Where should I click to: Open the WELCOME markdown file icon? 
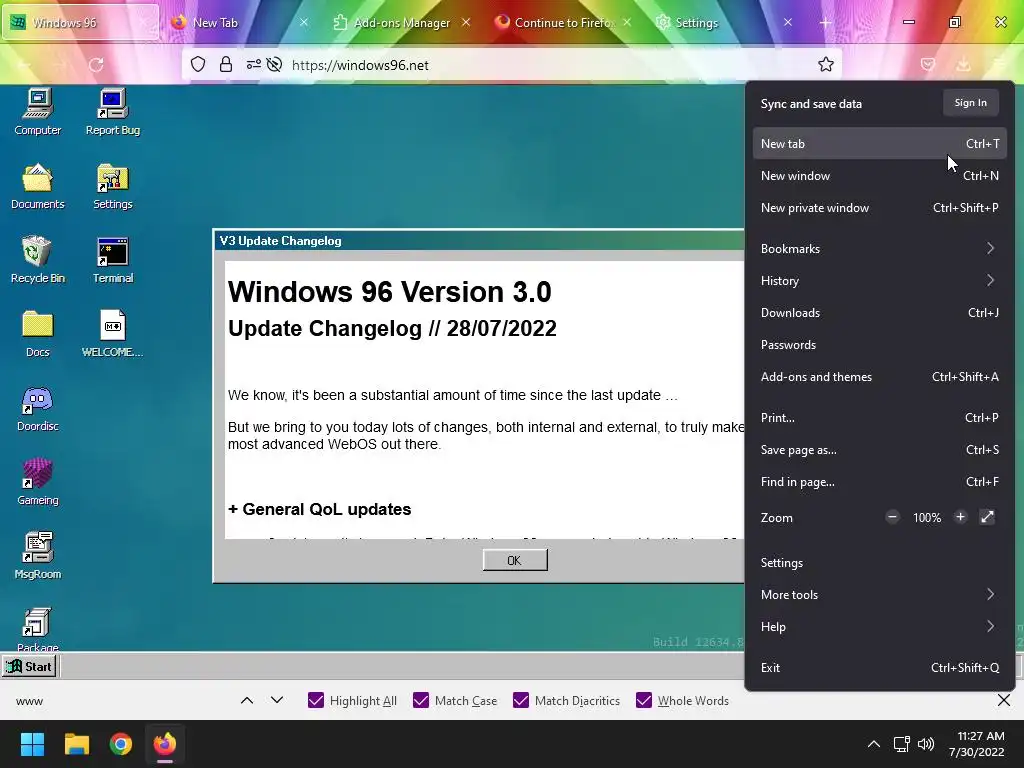click(x=112, y=333)
